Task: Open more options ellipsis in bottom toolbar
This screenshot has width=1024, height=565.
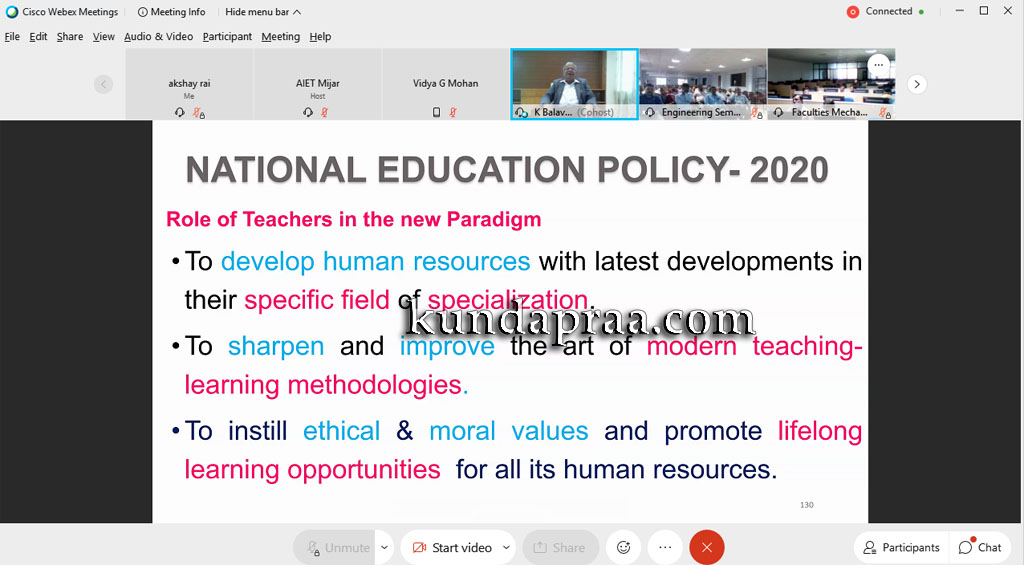Action: tap(665, 547)
